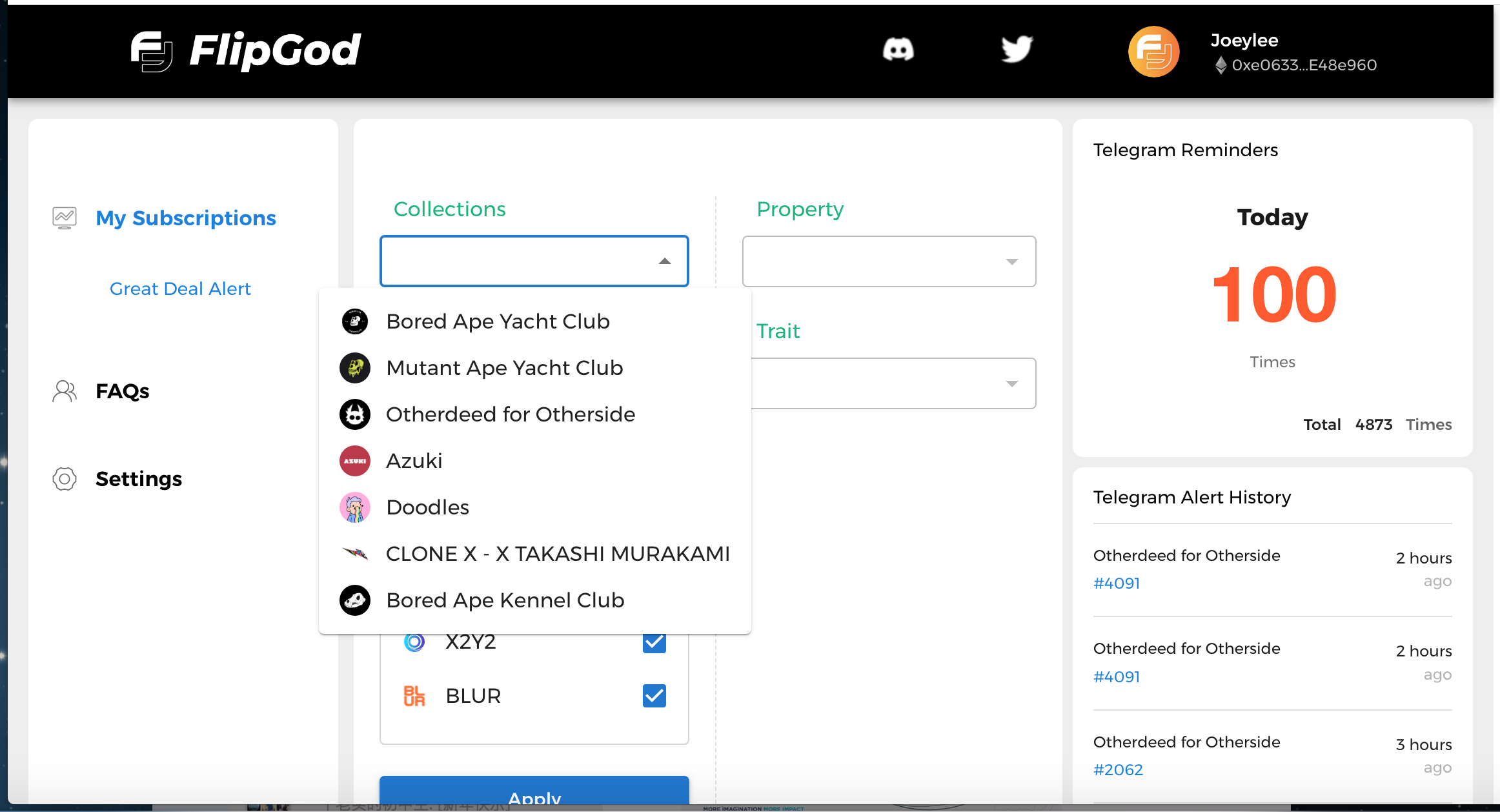This screenshot has width=1500, height=812.
Task: Click the FlipGod logo icon
Action: click(152, 51)
